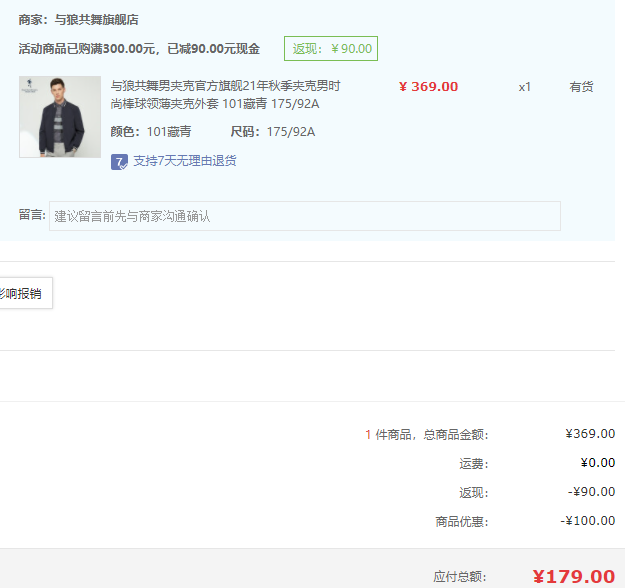Screen dimensions: 625x588
Task: Click the 应付总额 label
Action: click(460, 576)
